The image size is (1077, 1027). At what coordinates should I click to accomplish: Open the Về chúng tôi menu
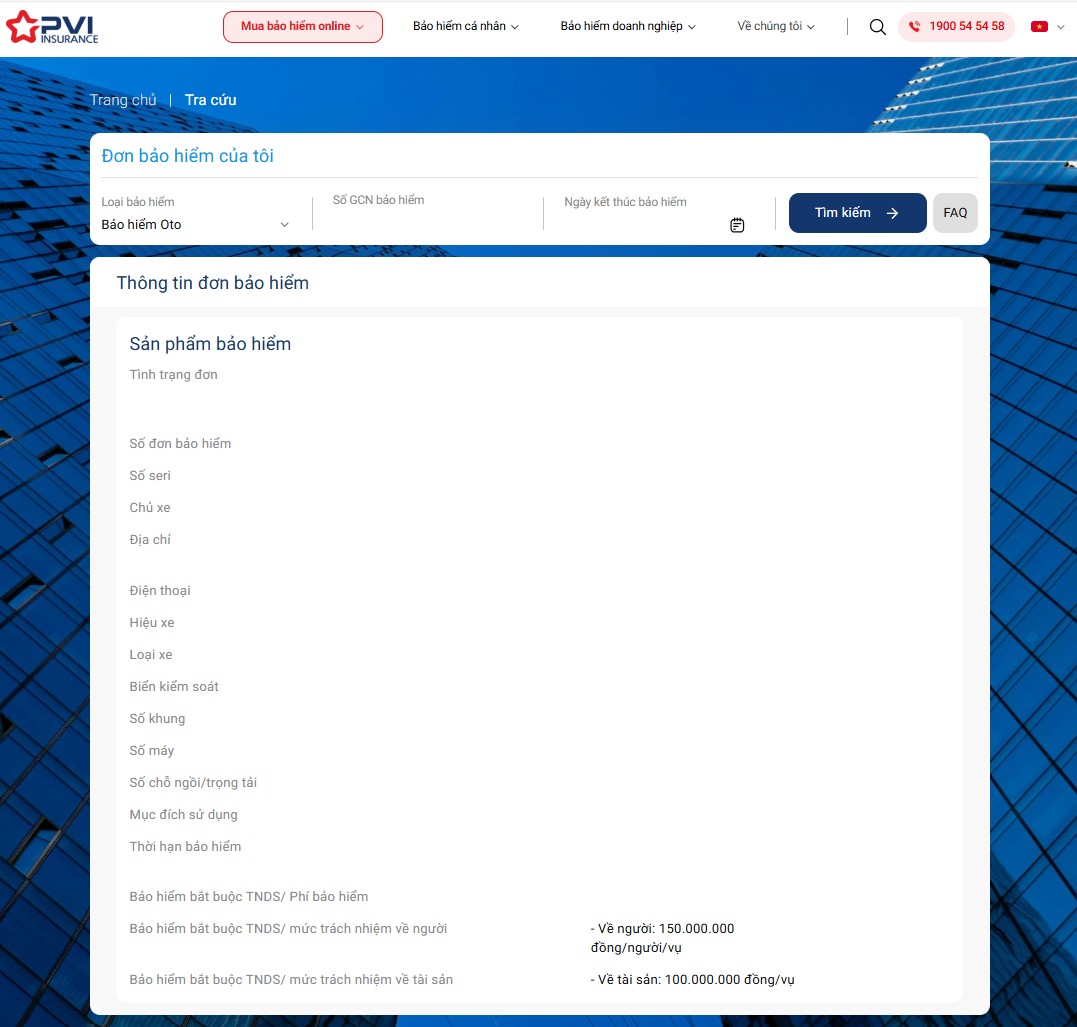775,26
